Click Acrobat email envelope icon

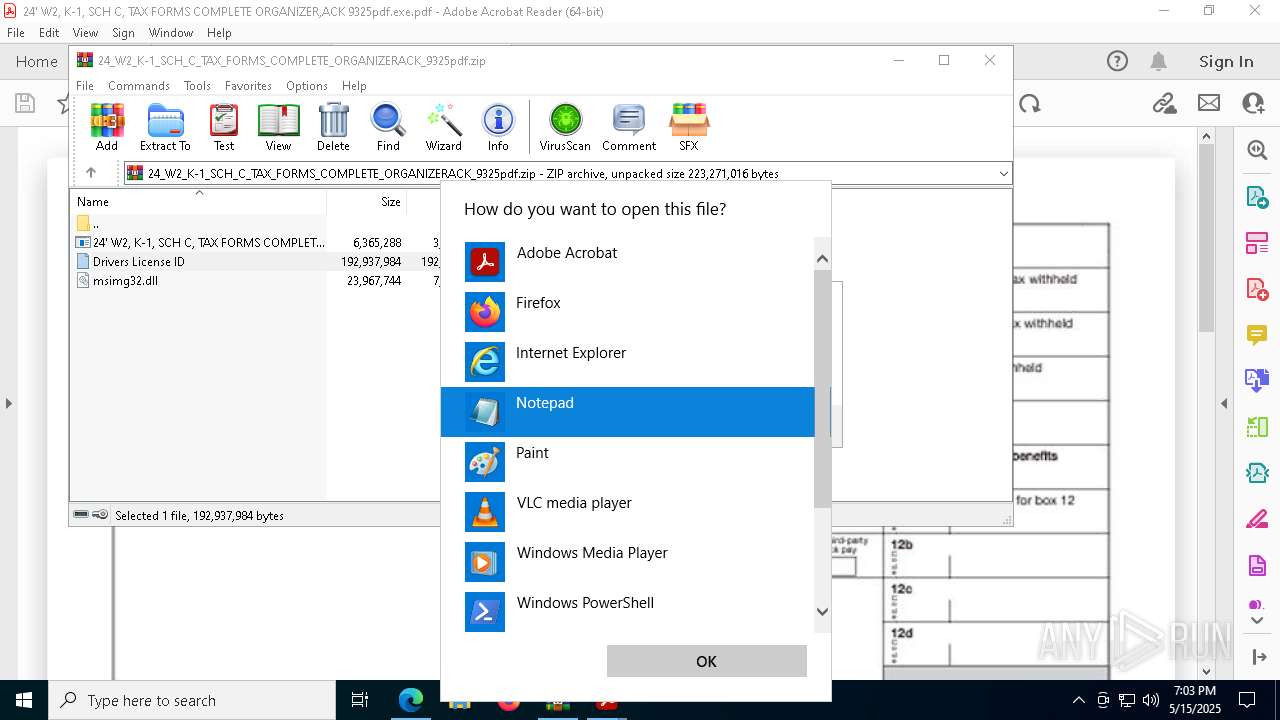coord(1209,103)
